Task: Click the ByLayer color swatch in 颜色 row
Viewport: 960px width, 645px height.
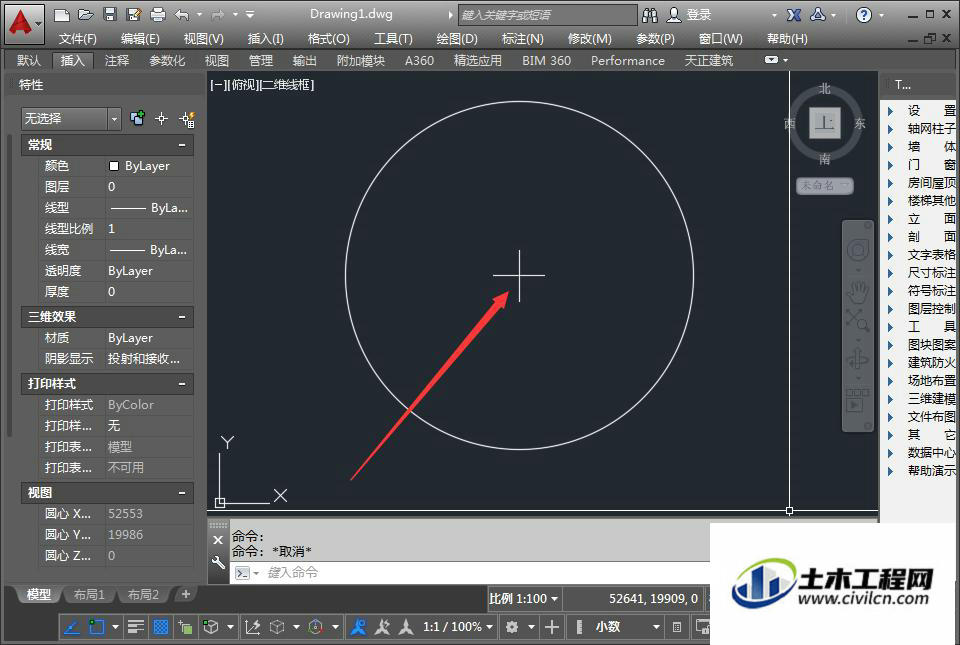Action: pos(113,166)
